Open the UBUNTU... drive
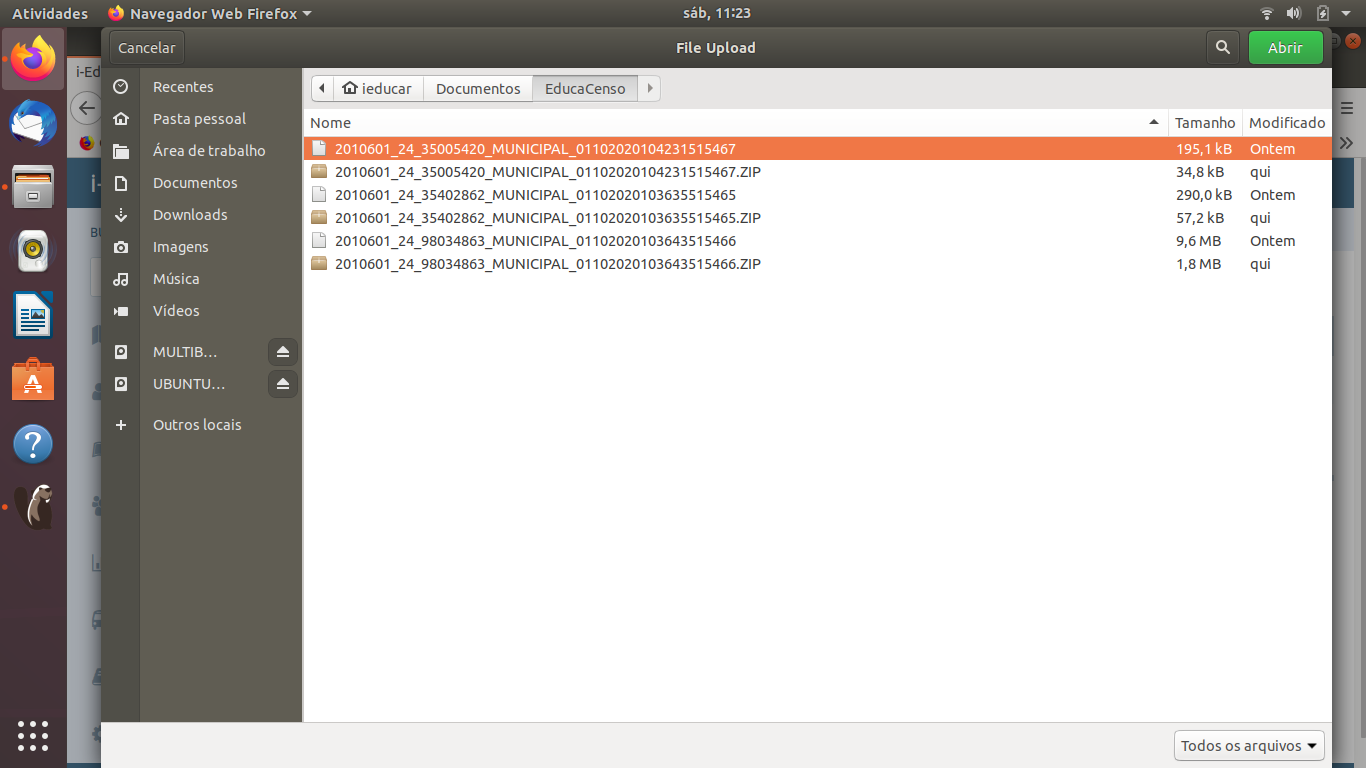Image resolution: width=1366 pixels, height=768 pixels. pos(189,384)
